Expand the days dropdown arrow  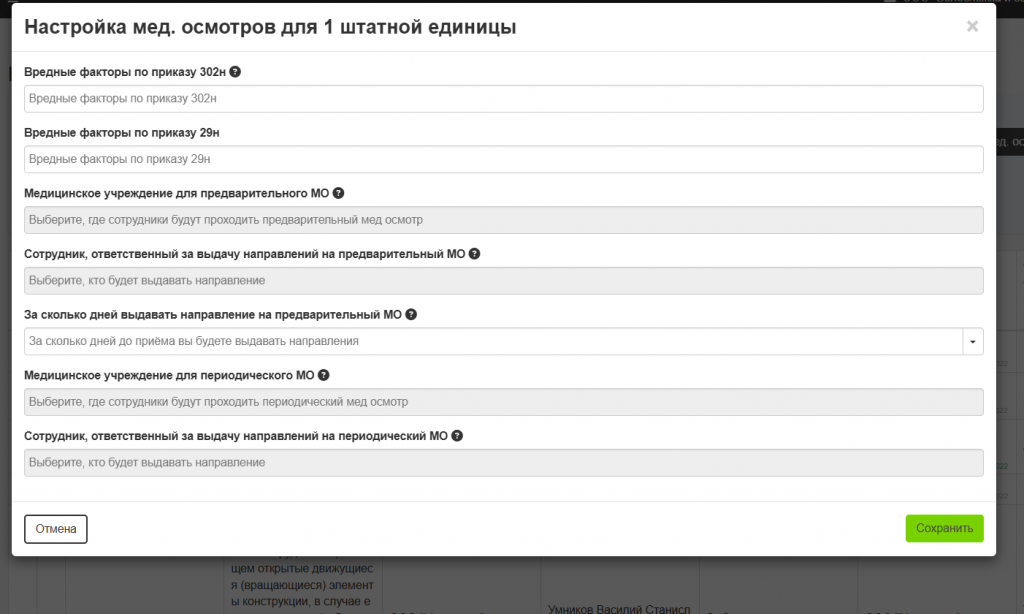point(973,342)
